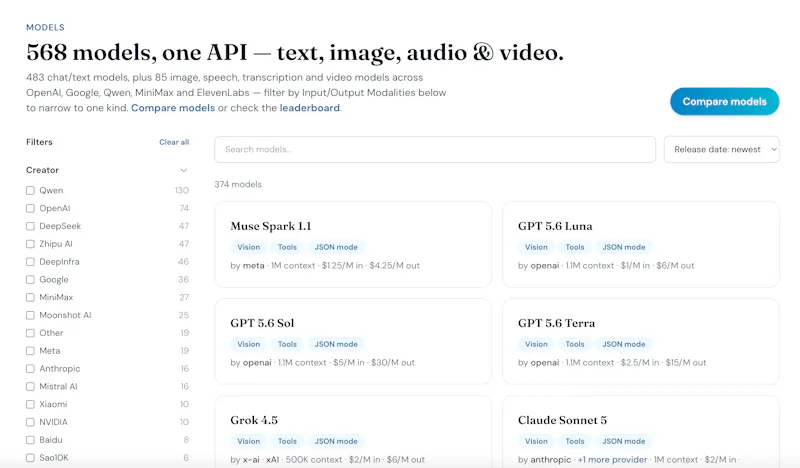Tick the NVIDIA checkbox
Screen dimensions: 800x468
(30, 422)
